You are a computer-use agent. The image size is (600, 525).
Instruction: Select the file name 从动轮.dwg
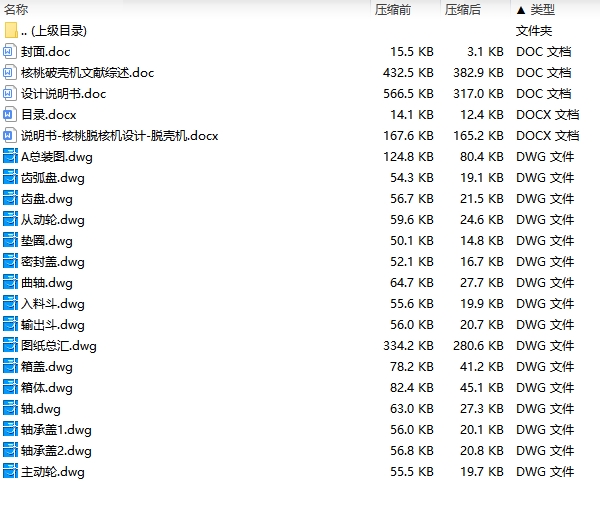click(53, 220)
